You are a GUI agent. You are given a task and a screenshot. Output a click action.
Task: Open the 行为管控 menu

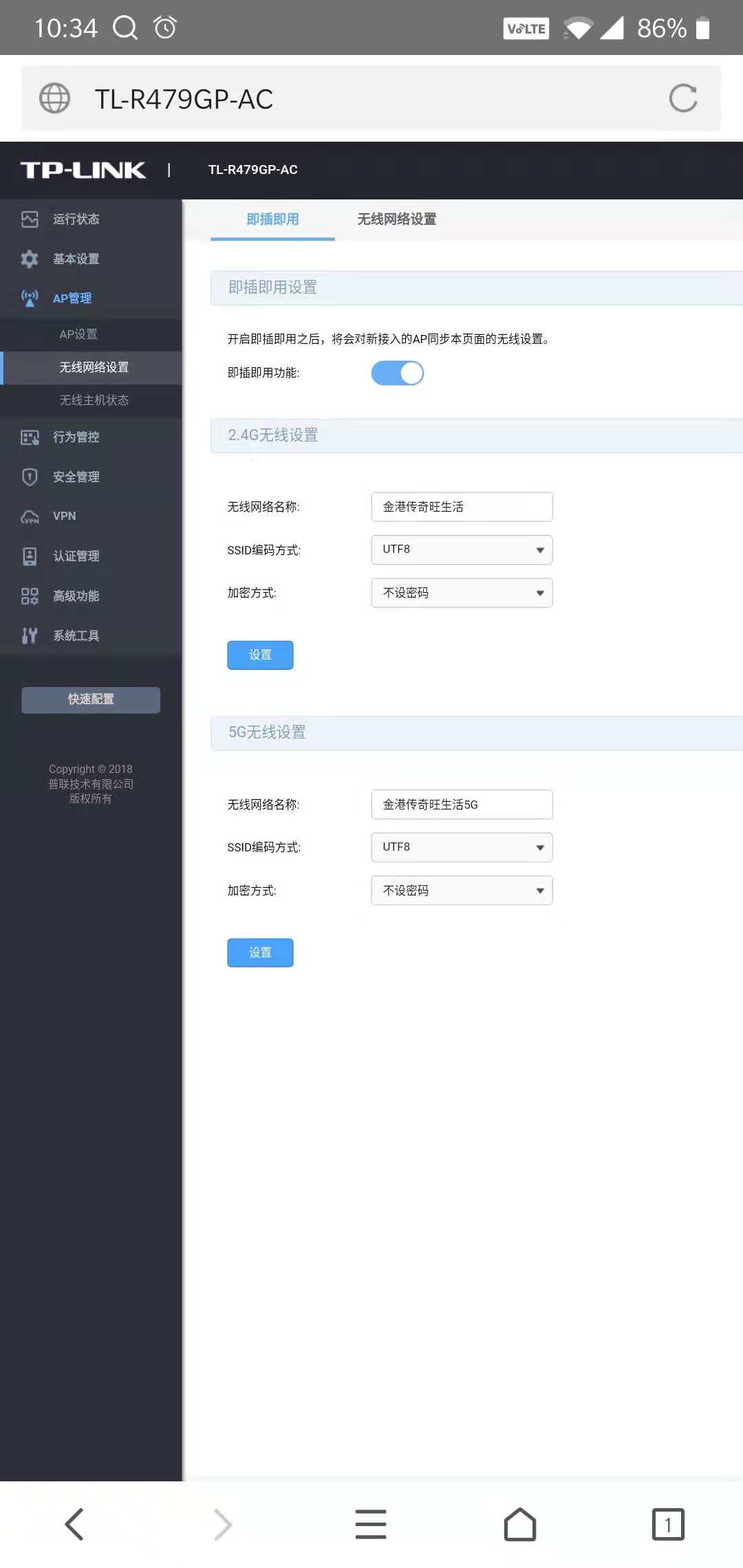click(x=91, y=437)
